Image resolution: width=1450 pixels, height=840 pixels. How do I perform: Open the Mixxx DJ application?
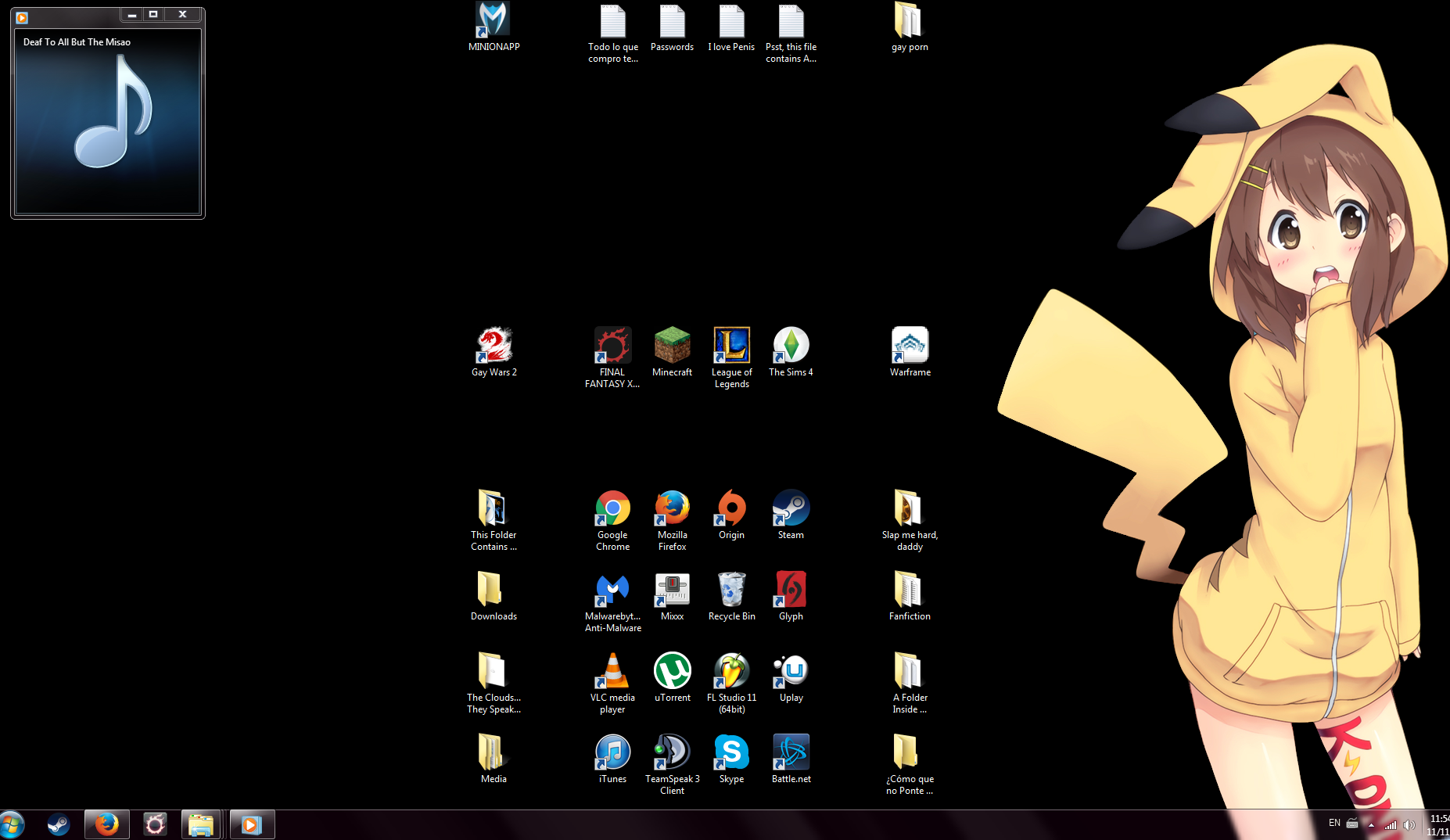click(x=673, y=596)
